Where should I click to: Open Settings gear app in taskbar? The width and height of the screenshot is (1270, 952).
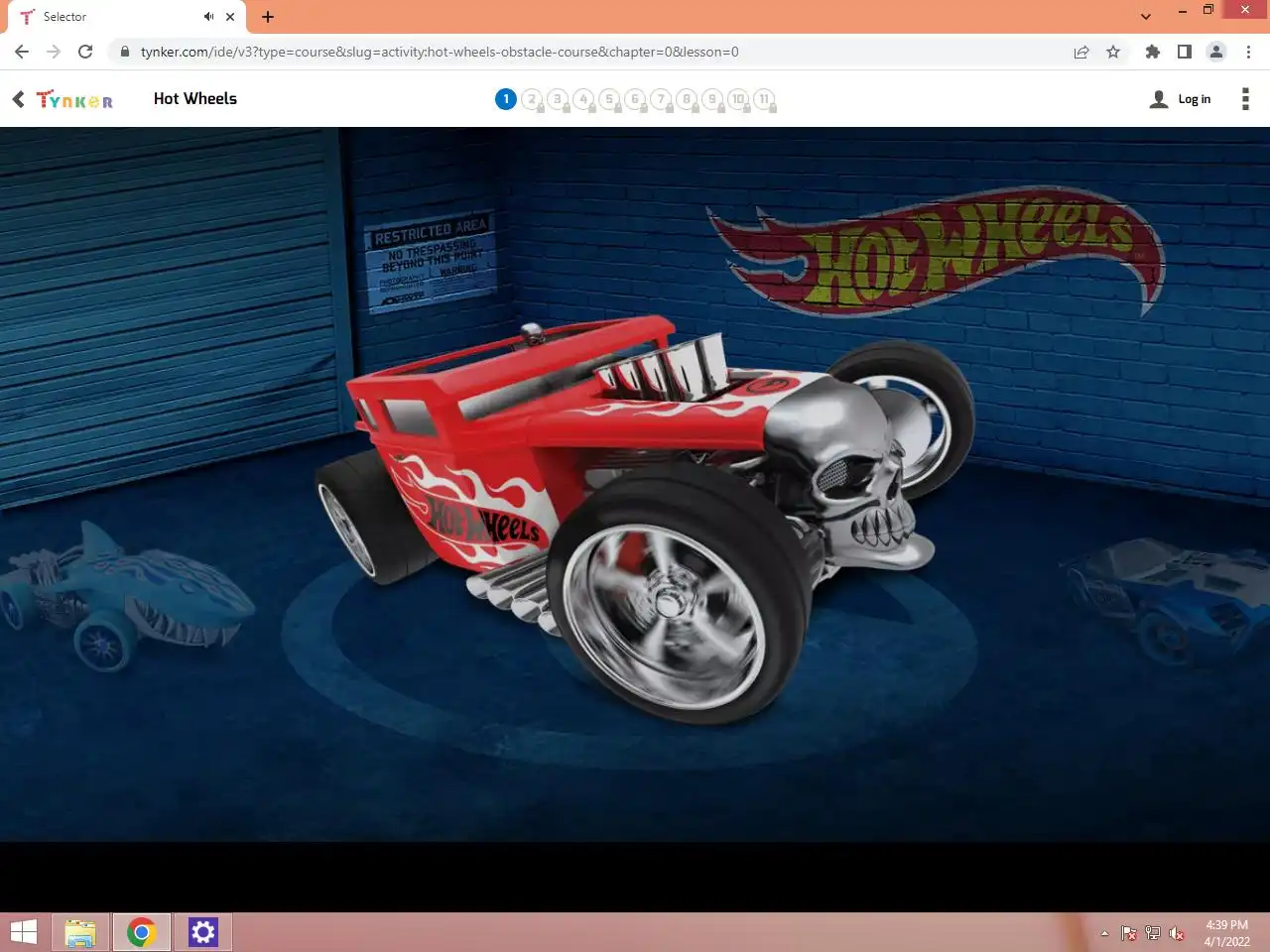[203, 932]
